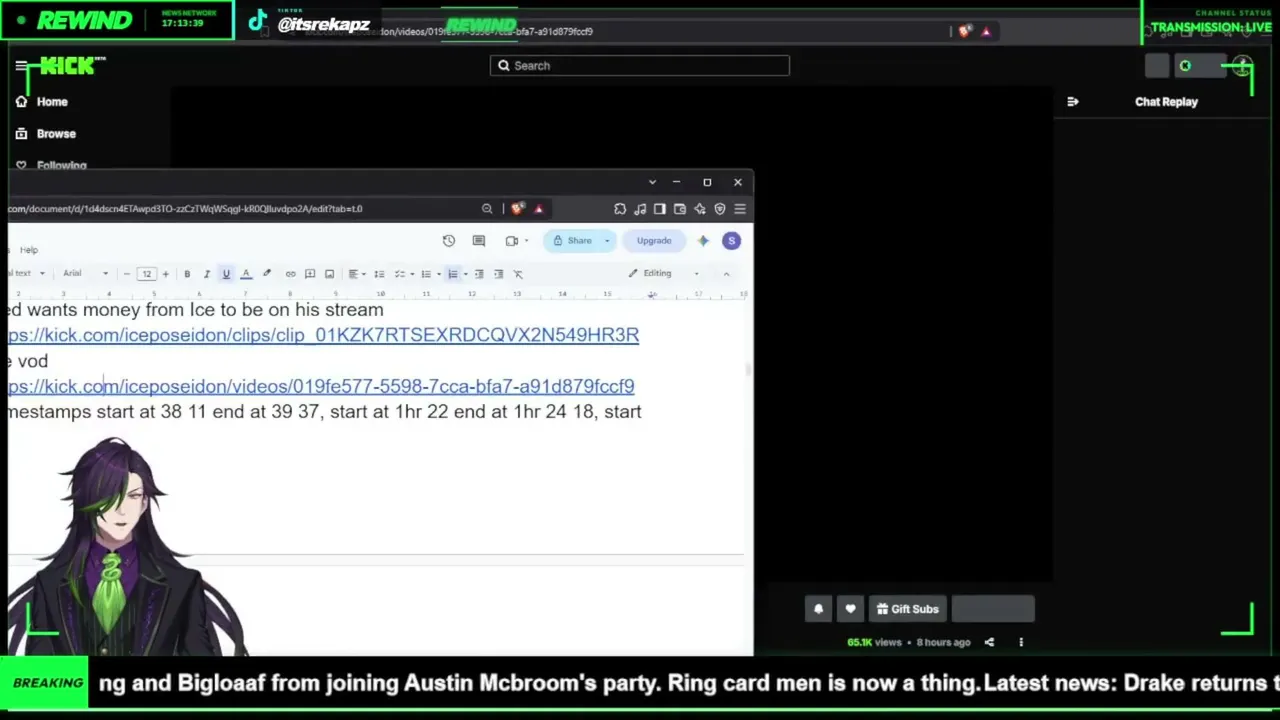
Task: Open line and paragraph spacing options
Action: coord(379,274)
